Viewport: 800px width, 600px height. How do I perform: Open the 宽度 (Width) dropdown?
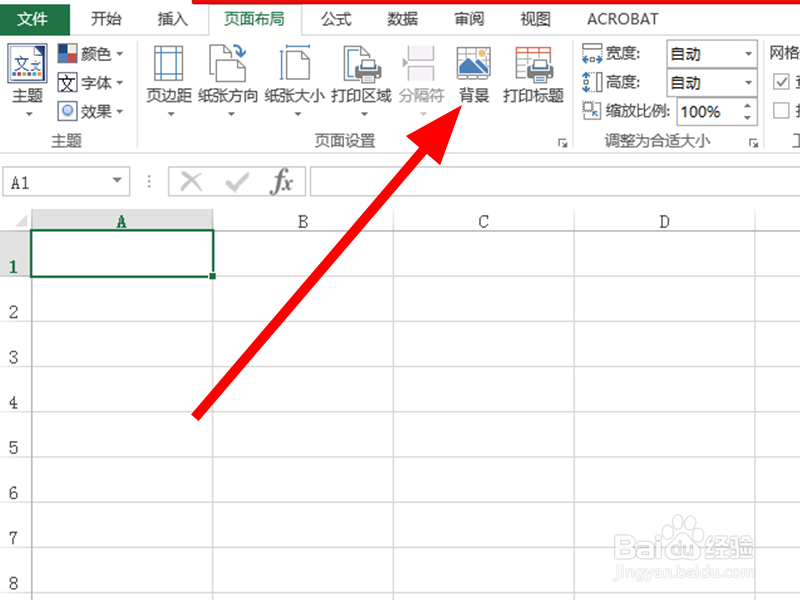748,53
